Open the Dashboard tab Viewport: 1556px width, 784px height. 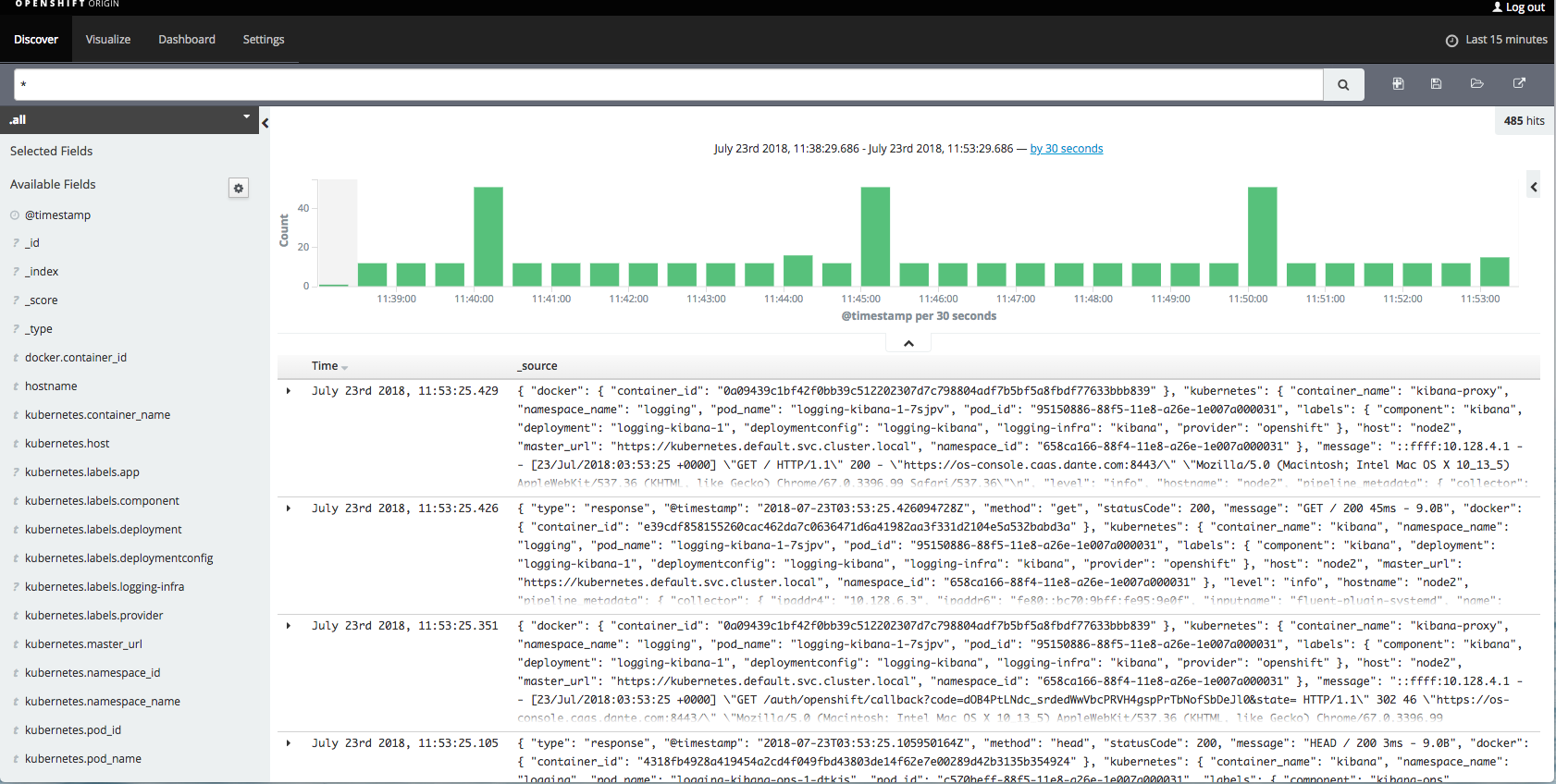pos(187,40)
